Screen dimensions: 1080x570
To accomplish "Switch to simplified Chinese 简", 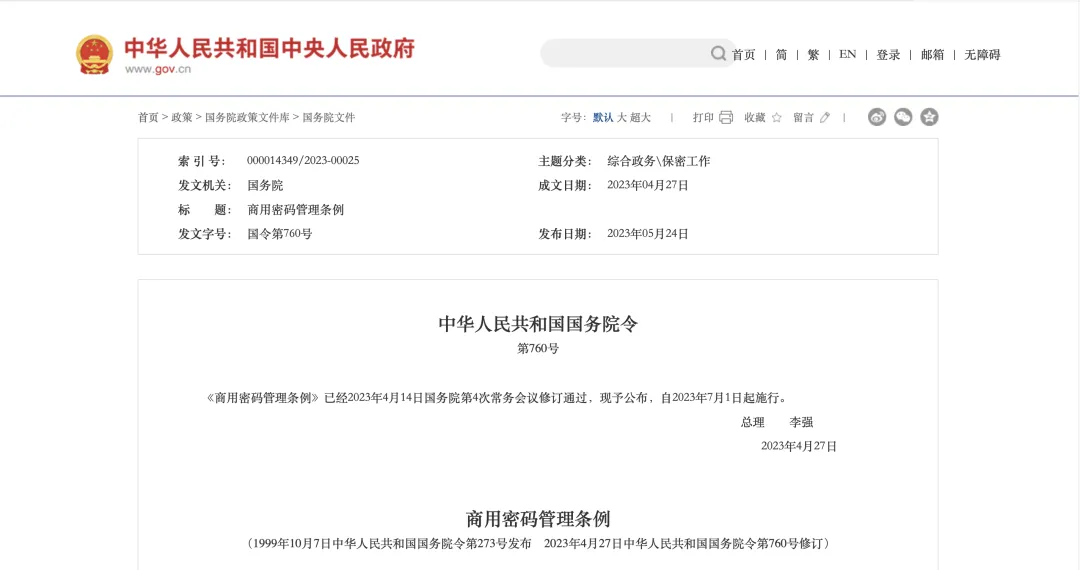I will 781,55.
